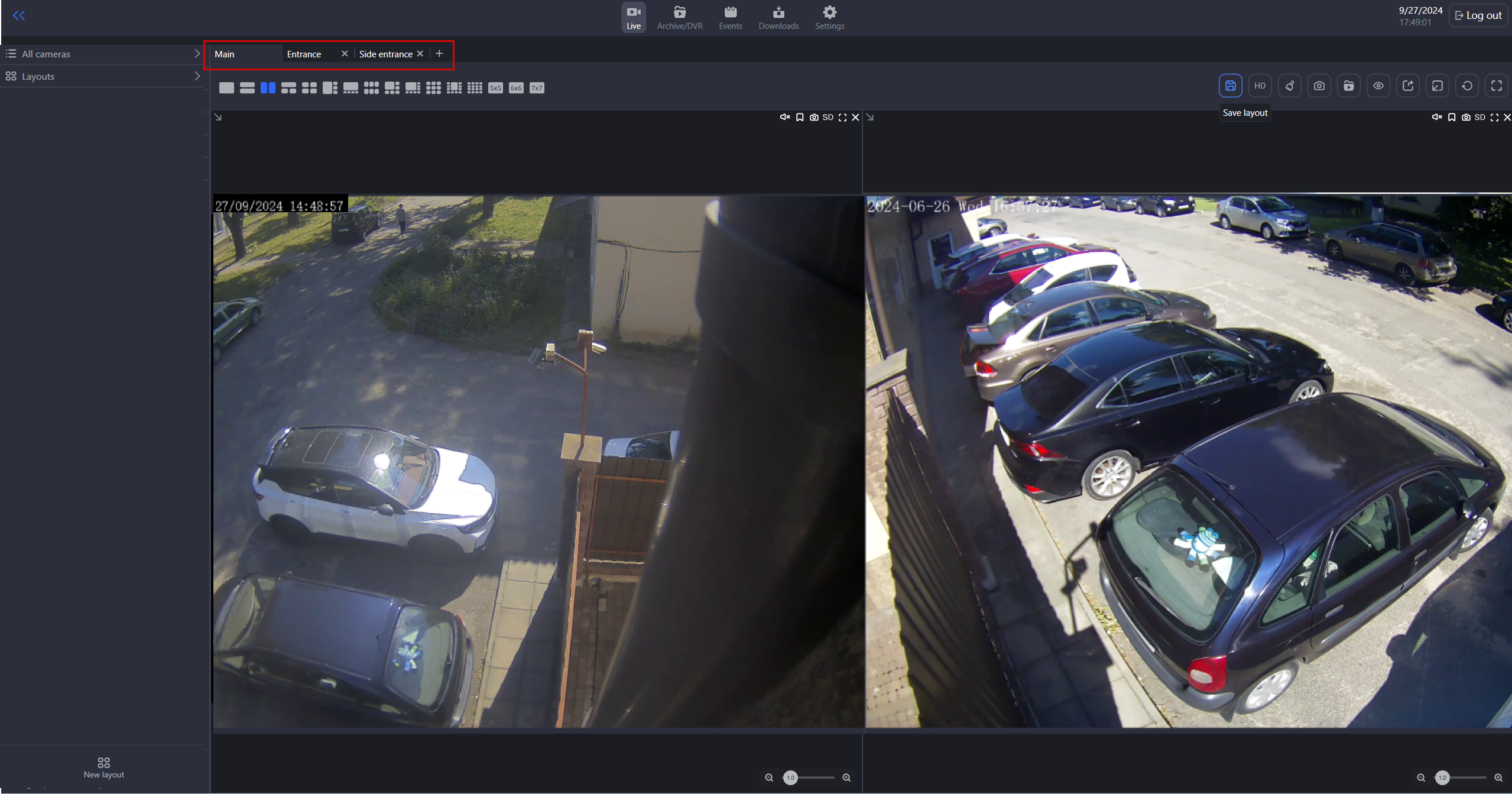Click the top toolbar camera snapshot icon
Image resolution: width=1512 pixels, height=794 pixels.
click(x=1319, y=86)
